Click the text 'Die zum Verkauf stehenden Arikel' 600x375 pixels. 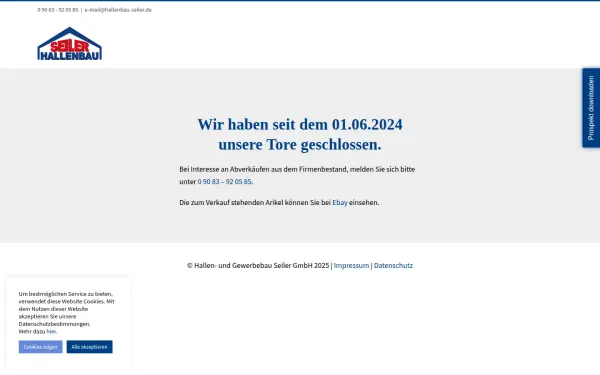tap(231, 202)
